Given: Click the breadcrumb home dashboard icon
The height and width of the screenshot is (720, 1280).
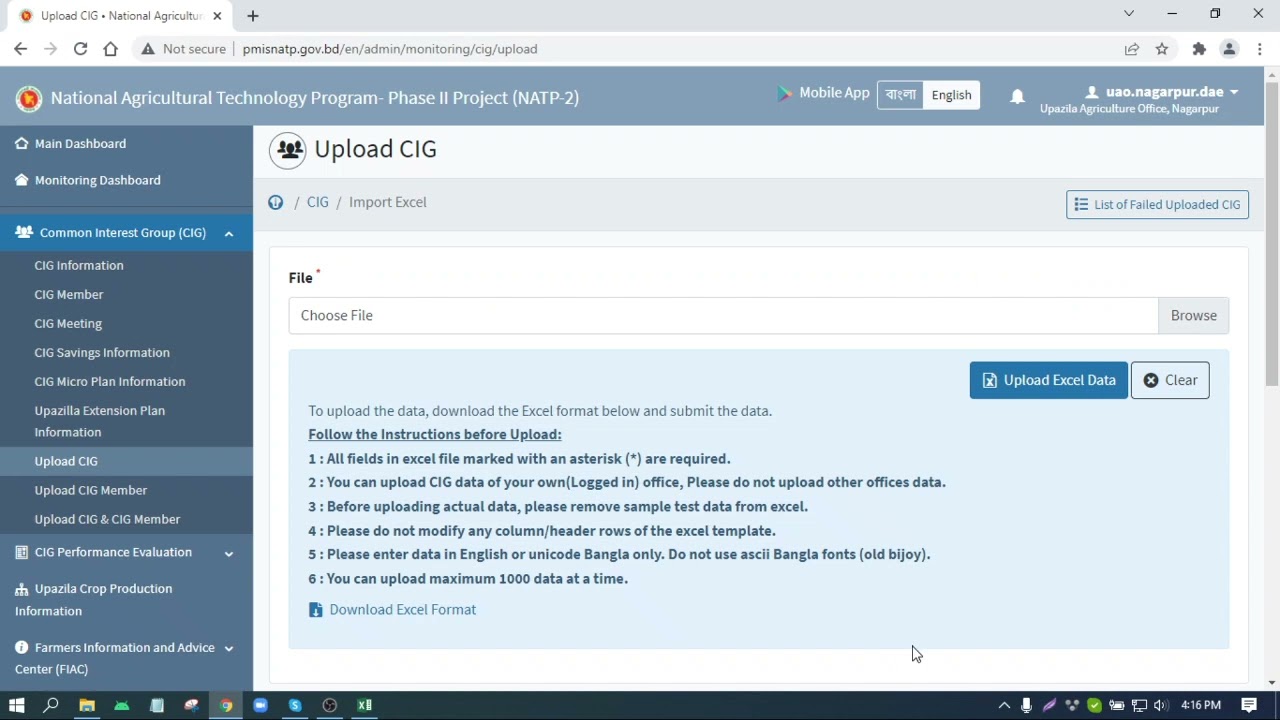Looking at the screenshot, I should [276, 202].
